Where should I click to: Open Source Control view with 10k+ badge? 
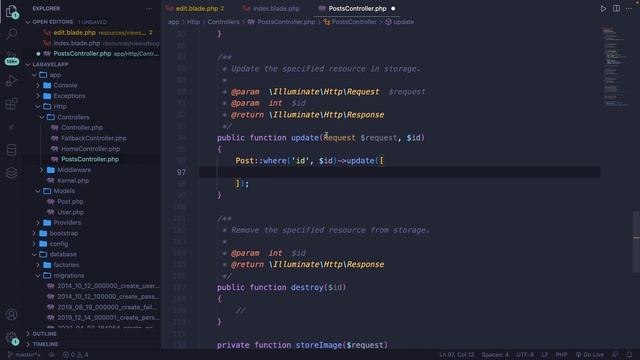tap(11, 58)
